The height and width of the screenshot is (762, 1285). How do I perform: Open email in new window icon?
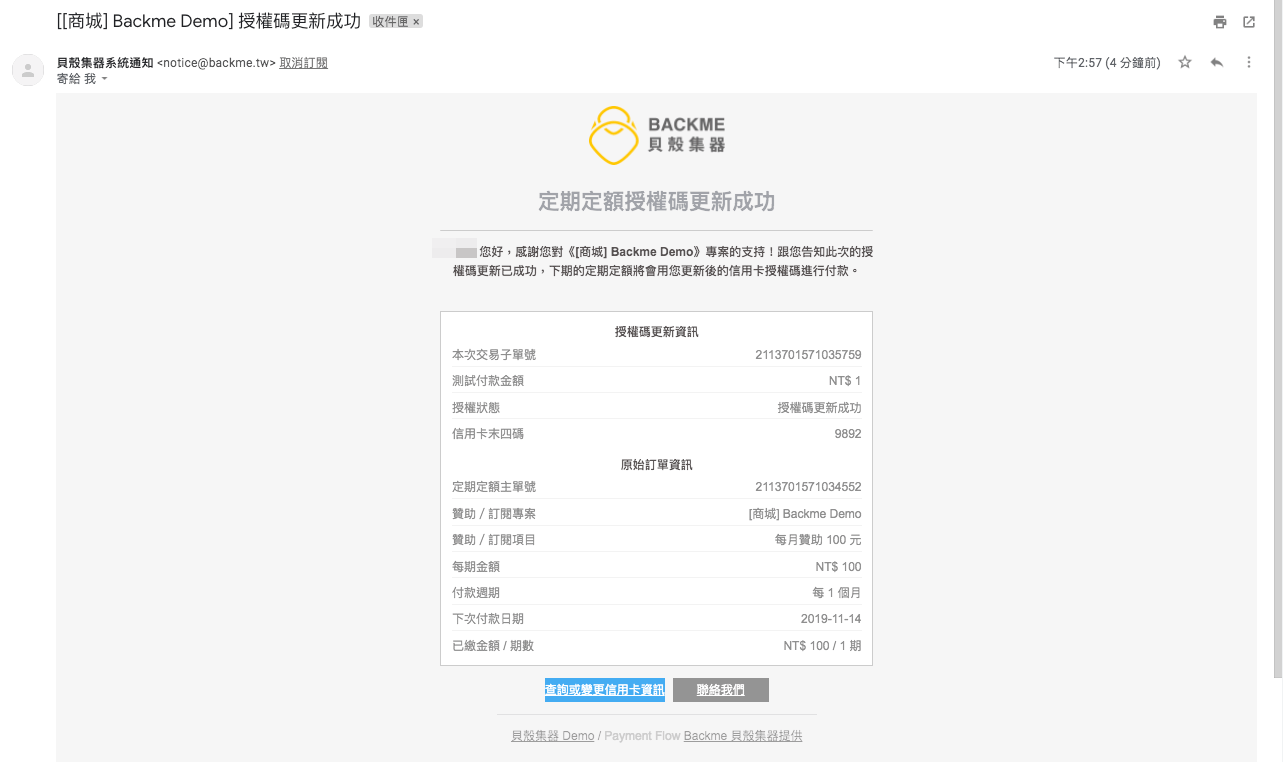(1249, 22)
